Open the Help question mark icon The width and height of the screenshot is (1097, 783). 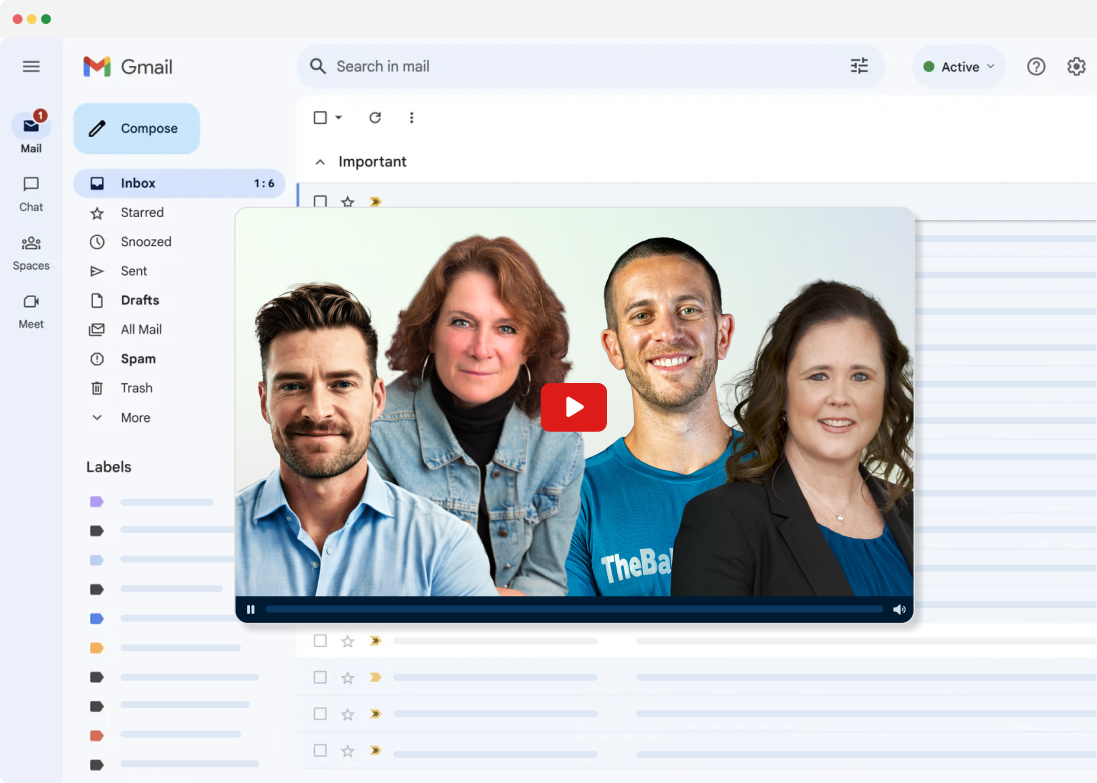tap(1036, 66)
